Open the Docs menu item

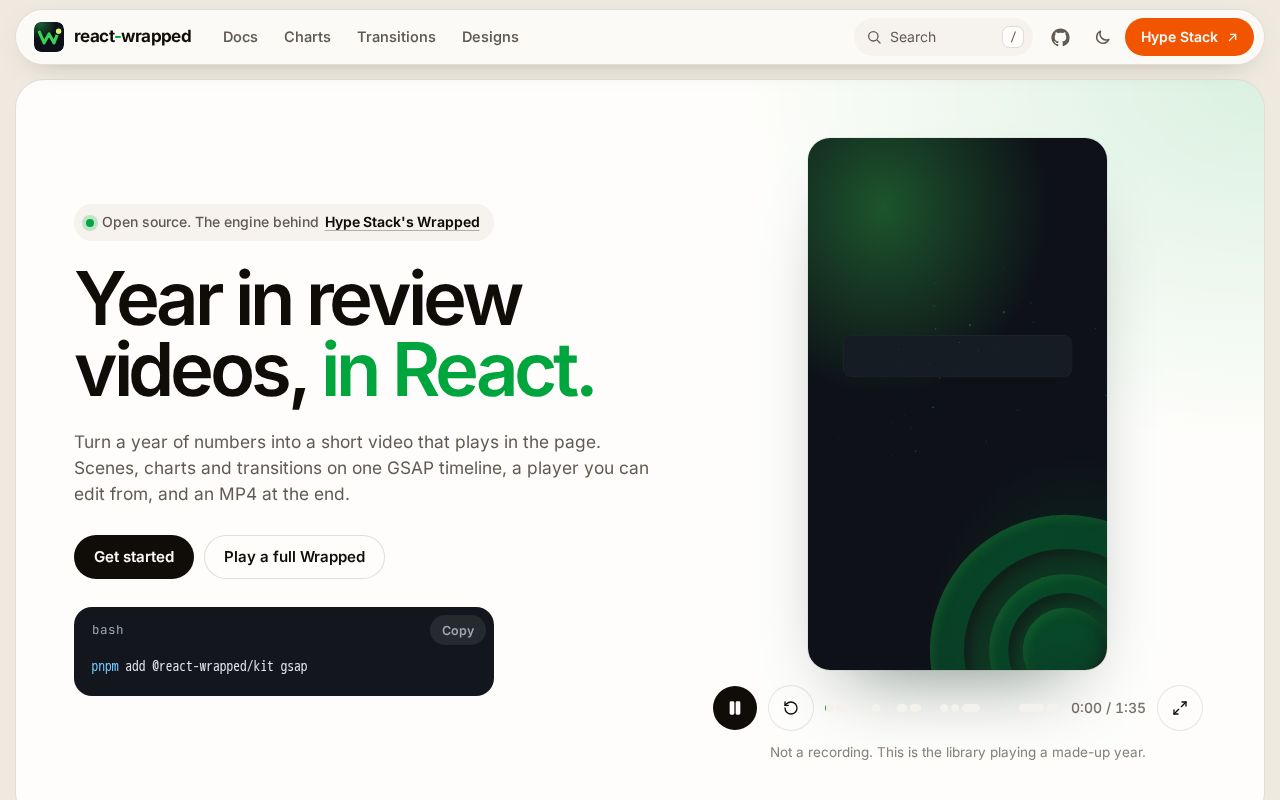(240, 37)
